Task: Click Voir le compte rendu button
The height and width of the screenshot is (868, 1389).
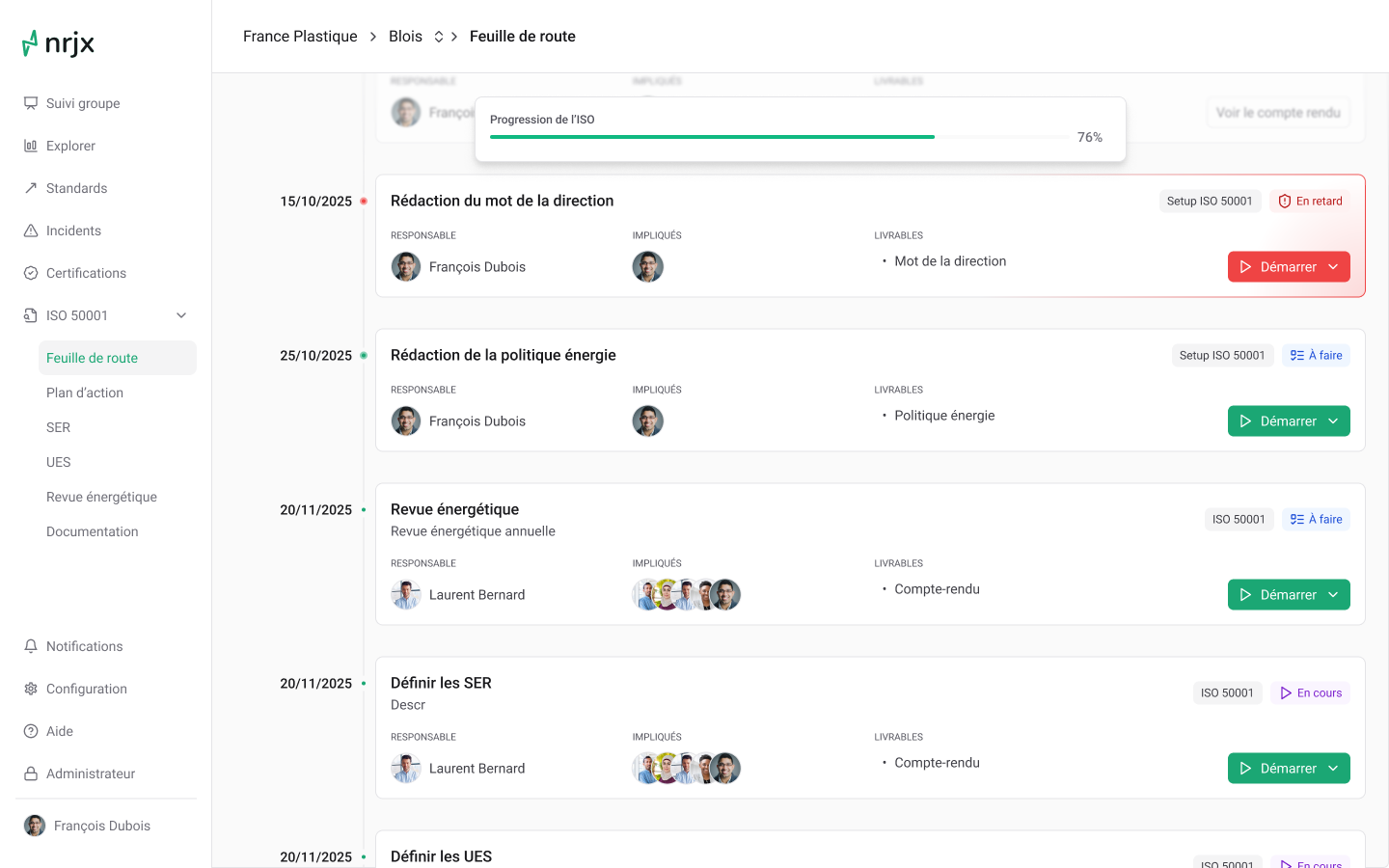Action: 1278,113
